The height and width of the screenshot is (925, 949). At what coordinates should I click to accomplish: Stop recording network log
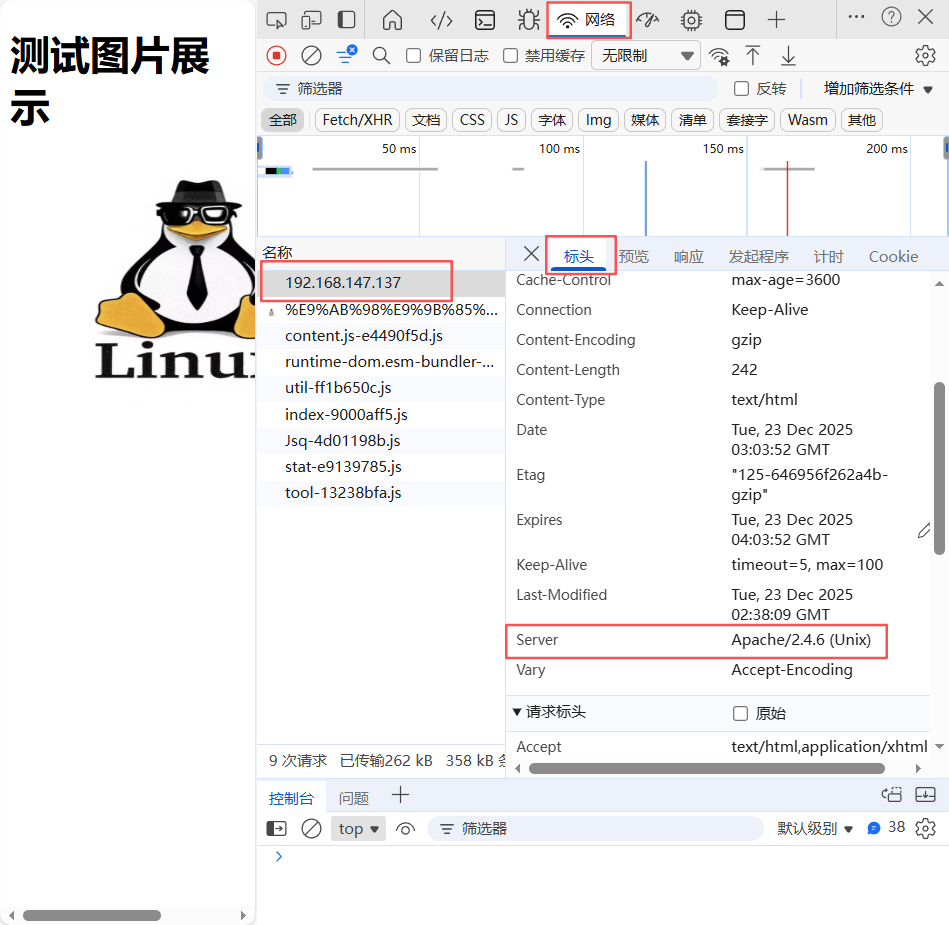[x=276, y=56]
